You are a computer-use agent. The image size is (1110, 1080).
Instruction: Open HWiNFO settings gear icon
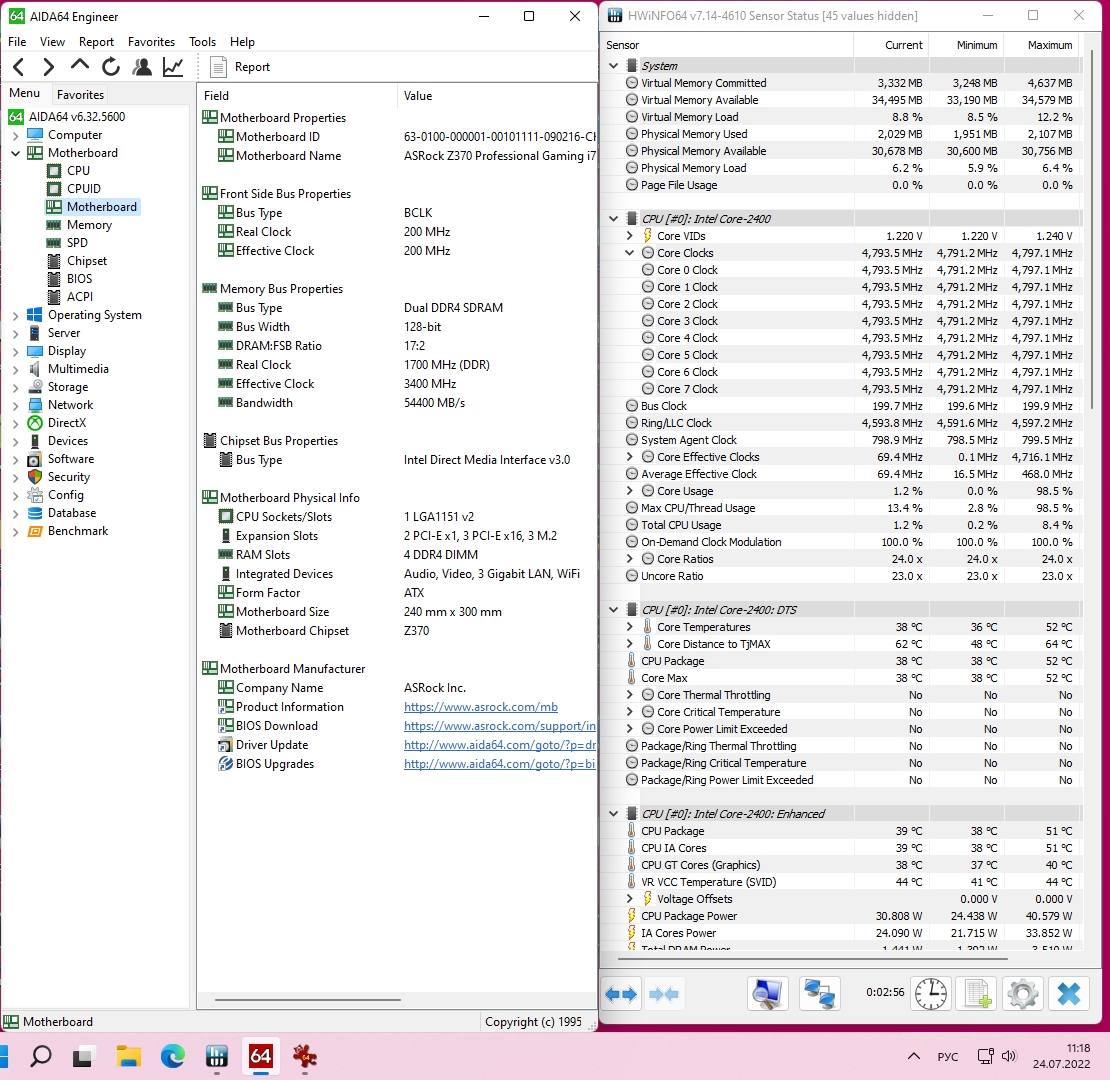point(1023,994)
